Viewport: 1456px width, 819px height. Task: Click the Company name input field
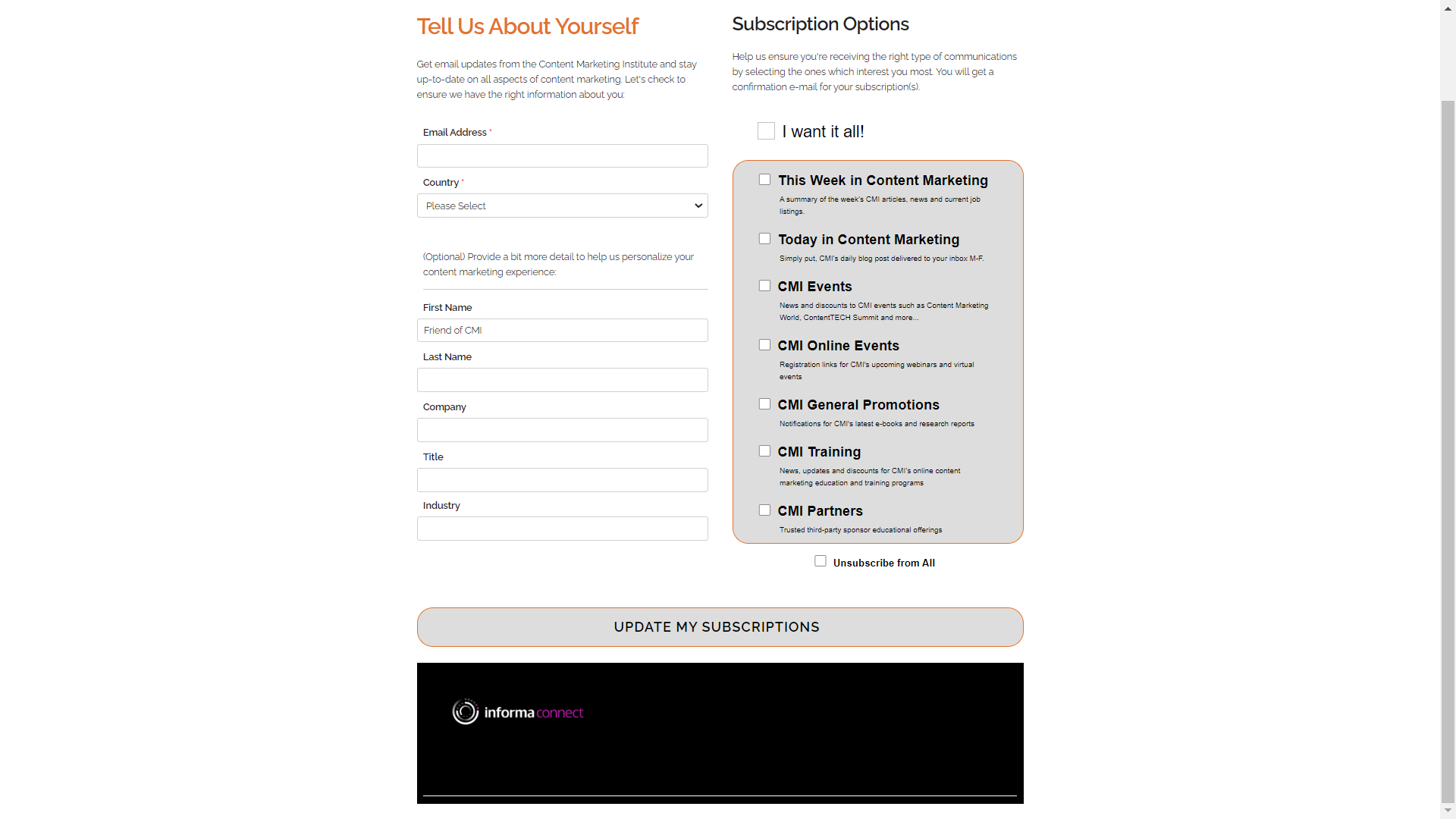(x=561, y=430)
